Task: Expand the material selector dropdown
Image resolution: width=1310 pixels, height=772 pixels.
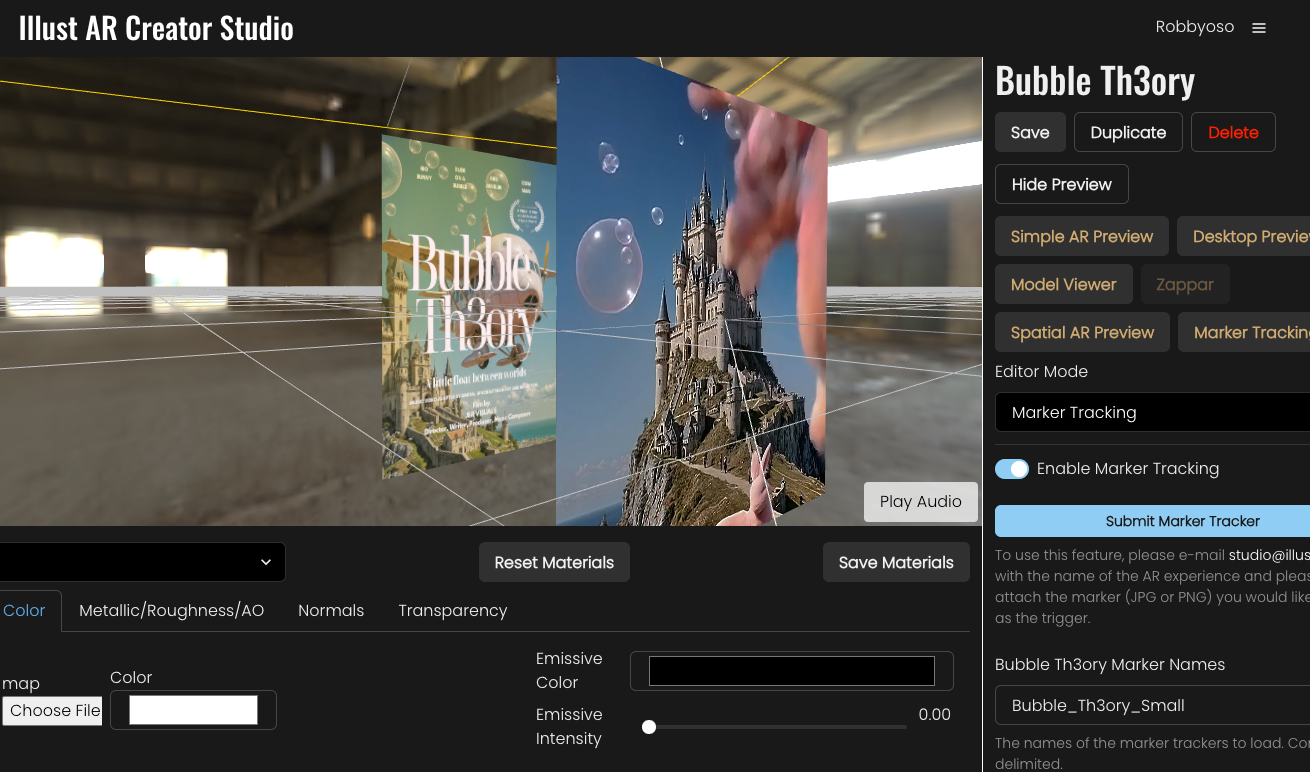Action: tap(142, 562)
